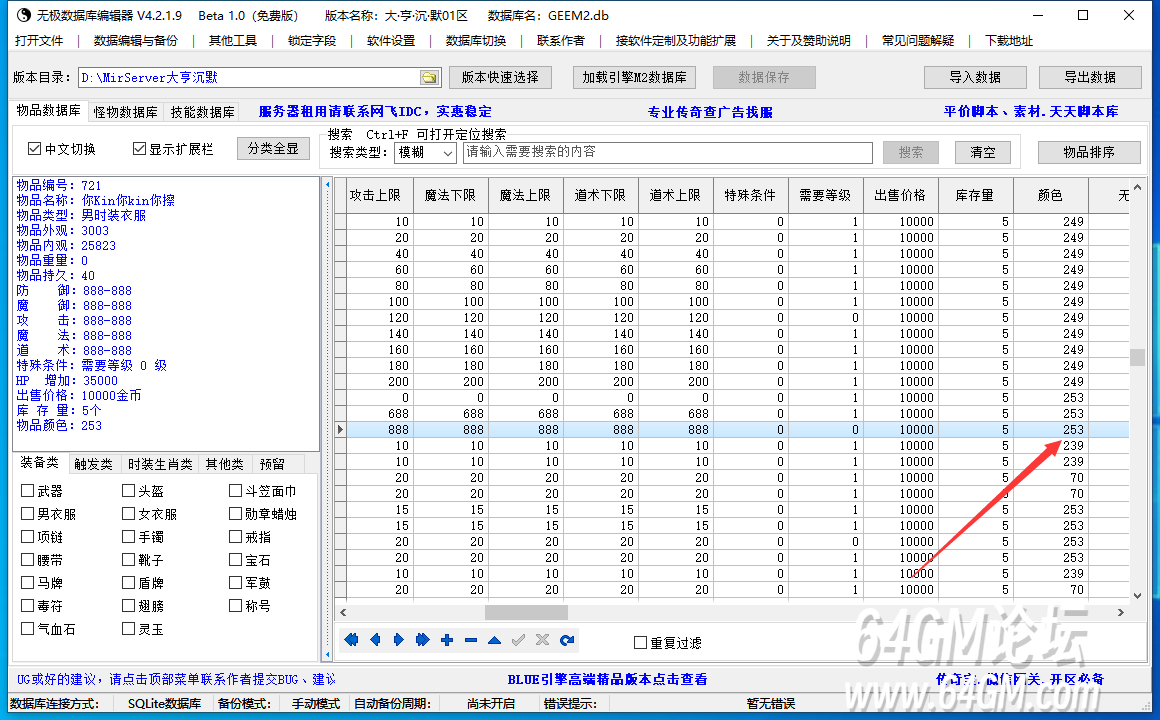Check the 斗笠面巾 category box
The height and width of the screenshot is (720, 1160).
(x=235, y=491)
